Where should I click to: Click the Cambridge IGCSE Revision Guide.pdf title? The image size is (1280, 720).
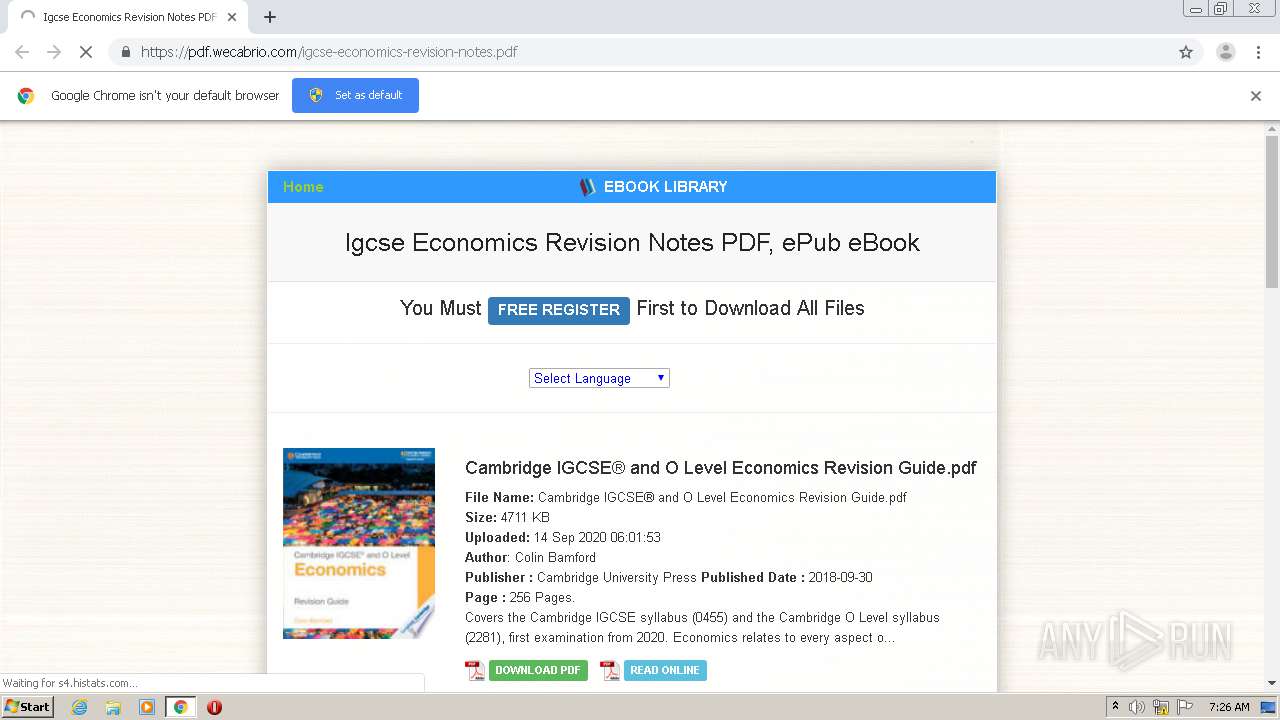pyautogui.click(x=721, y=468)
